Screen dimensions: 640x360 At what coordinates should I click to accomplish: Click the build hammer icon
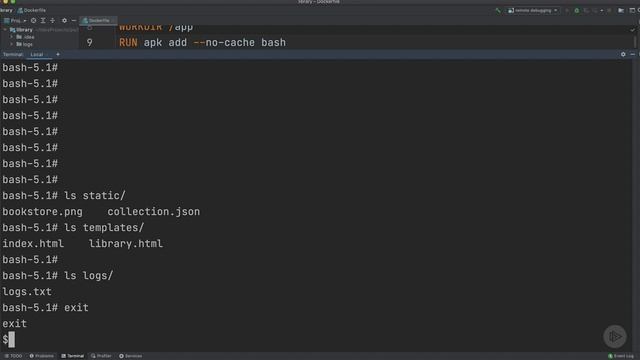498,11
